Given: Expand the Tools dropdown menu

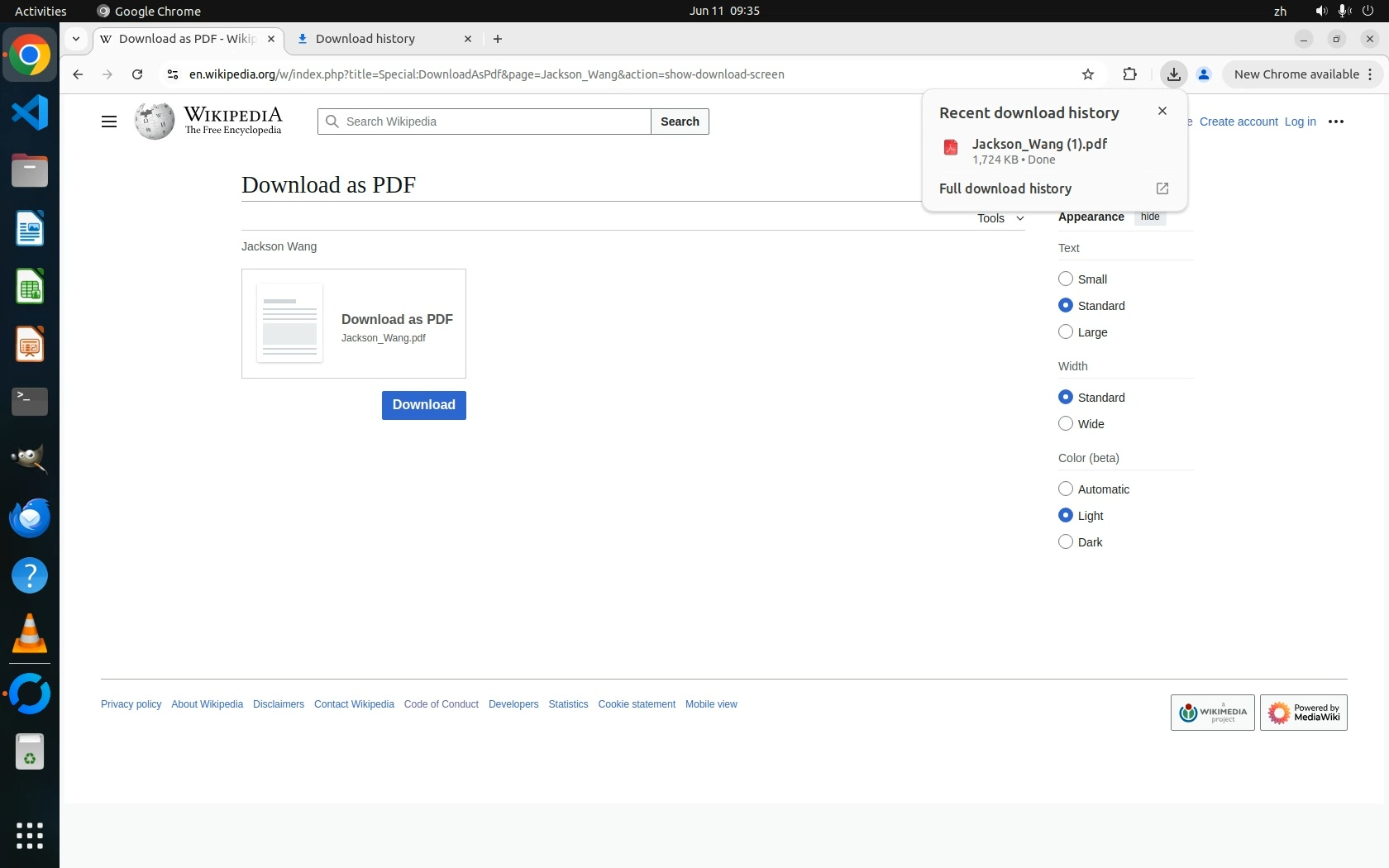Looking at the screenshot, I should pyautogui.click(x=1000, y=218).
